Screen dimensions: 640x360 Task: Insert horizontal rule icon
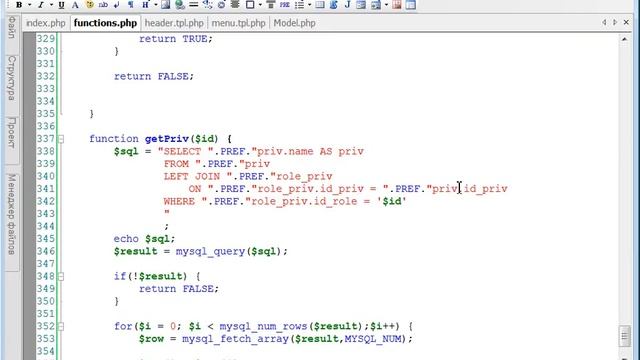[193, 5]
